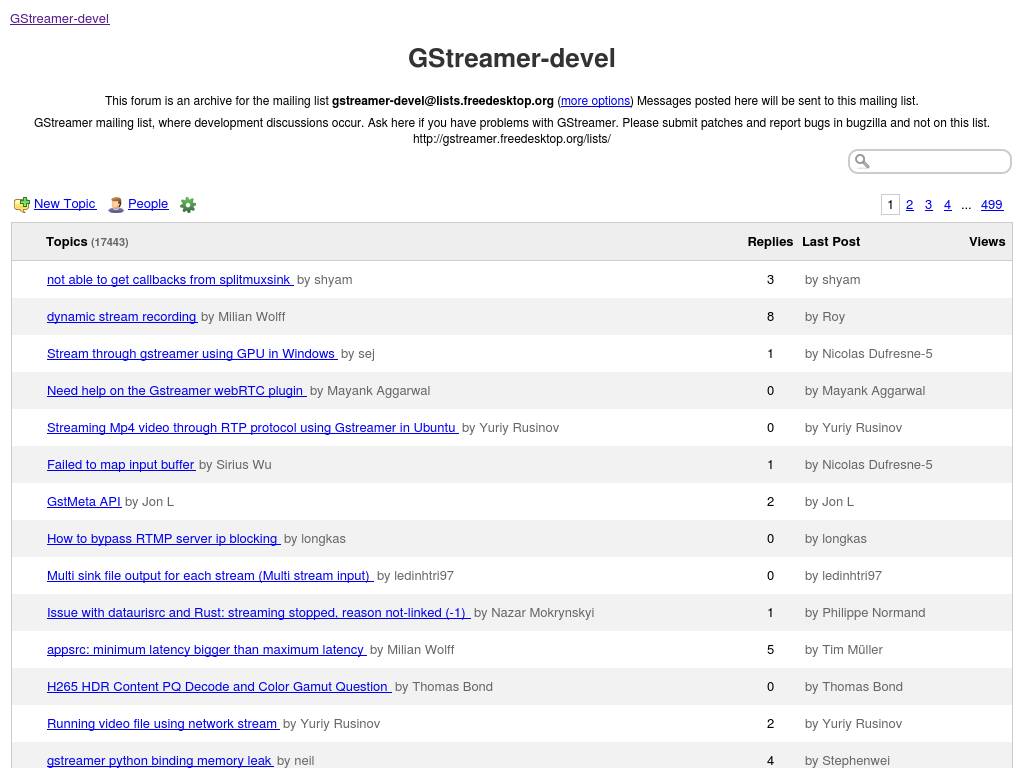Select current page 1 indicator
Image resolution: width=1024 pixels, height=768 pixels.
point(890,204)
